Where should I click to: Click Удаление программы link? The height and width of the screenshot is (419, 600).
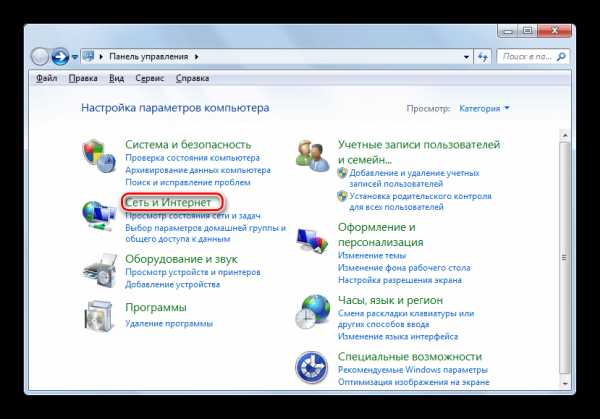tap(169, 323)
